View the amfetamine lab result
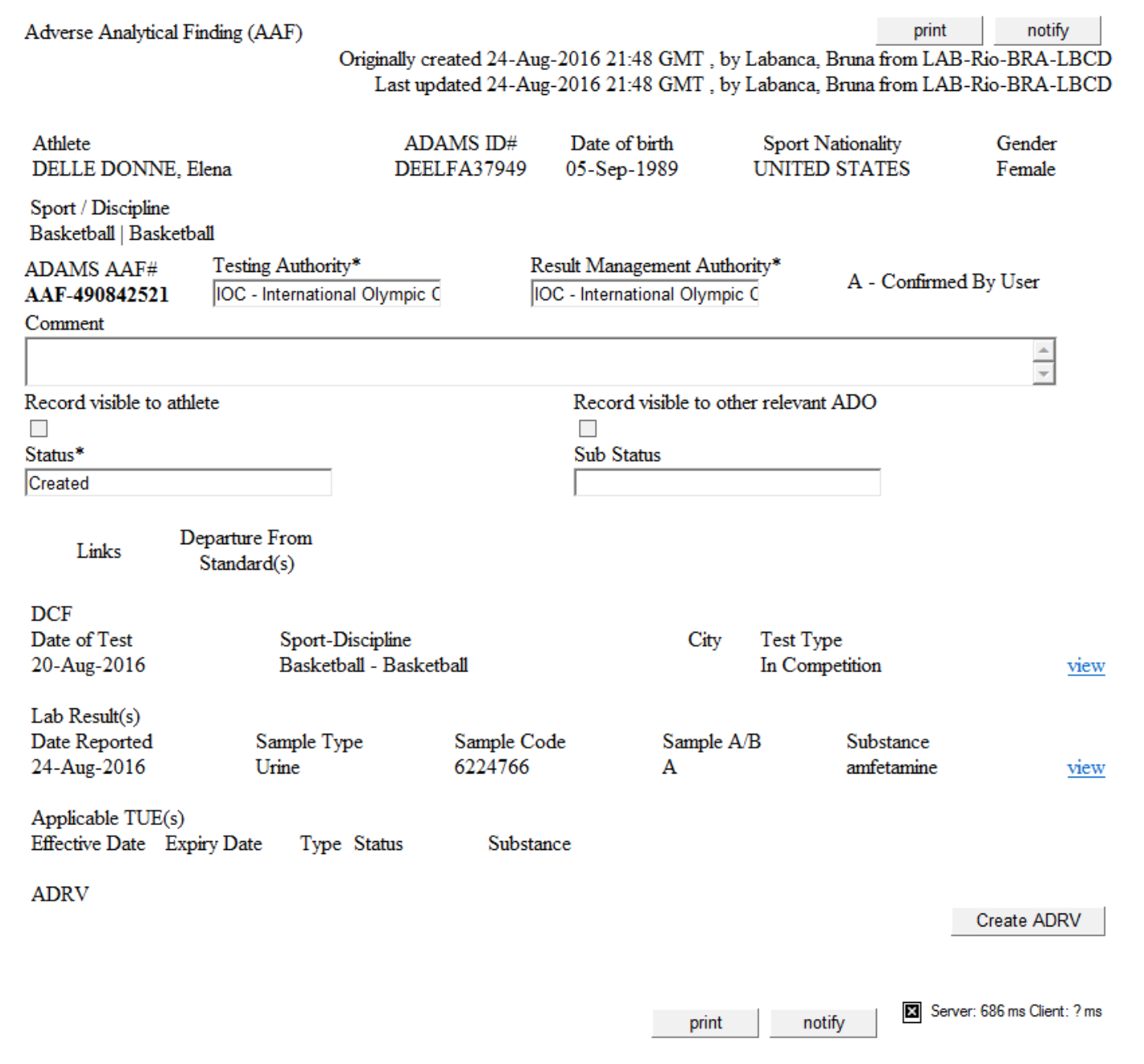Image resolution: width=1144 pixels, height=1064 pixels. point(1085,768)
